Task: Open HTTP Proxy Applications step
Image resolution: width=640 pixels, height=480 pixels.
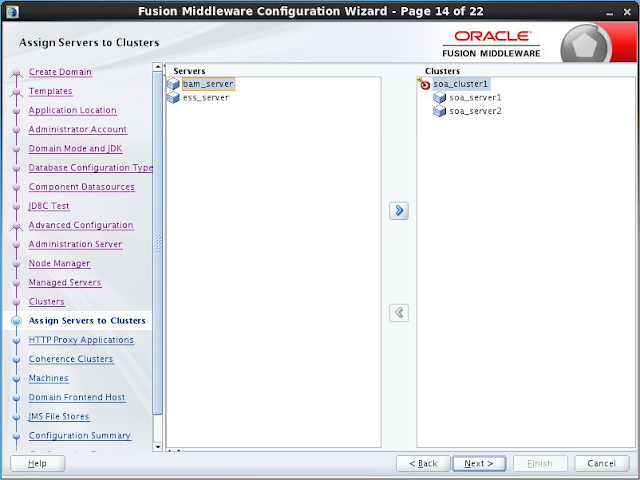Action: point(81,340)
